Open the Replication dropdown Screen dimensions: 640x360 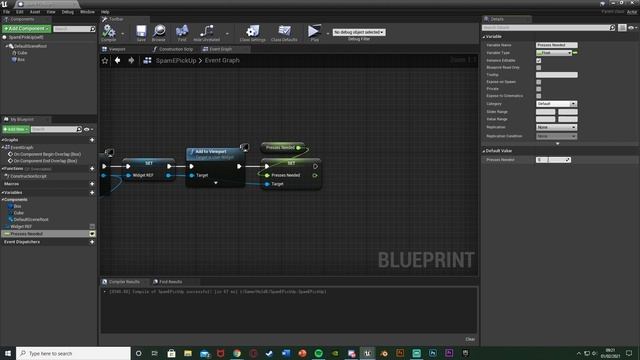click(556, 127)
